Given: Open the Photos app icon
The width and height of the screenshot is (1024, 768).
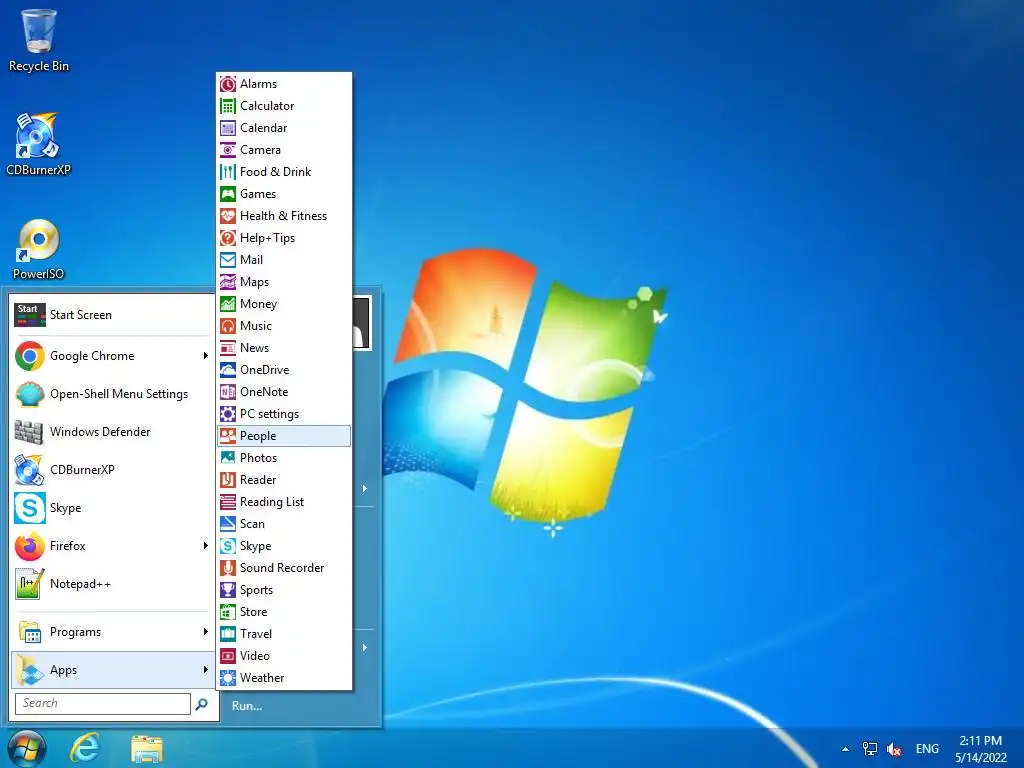Looking at the screenshot, I should [227, 458].
